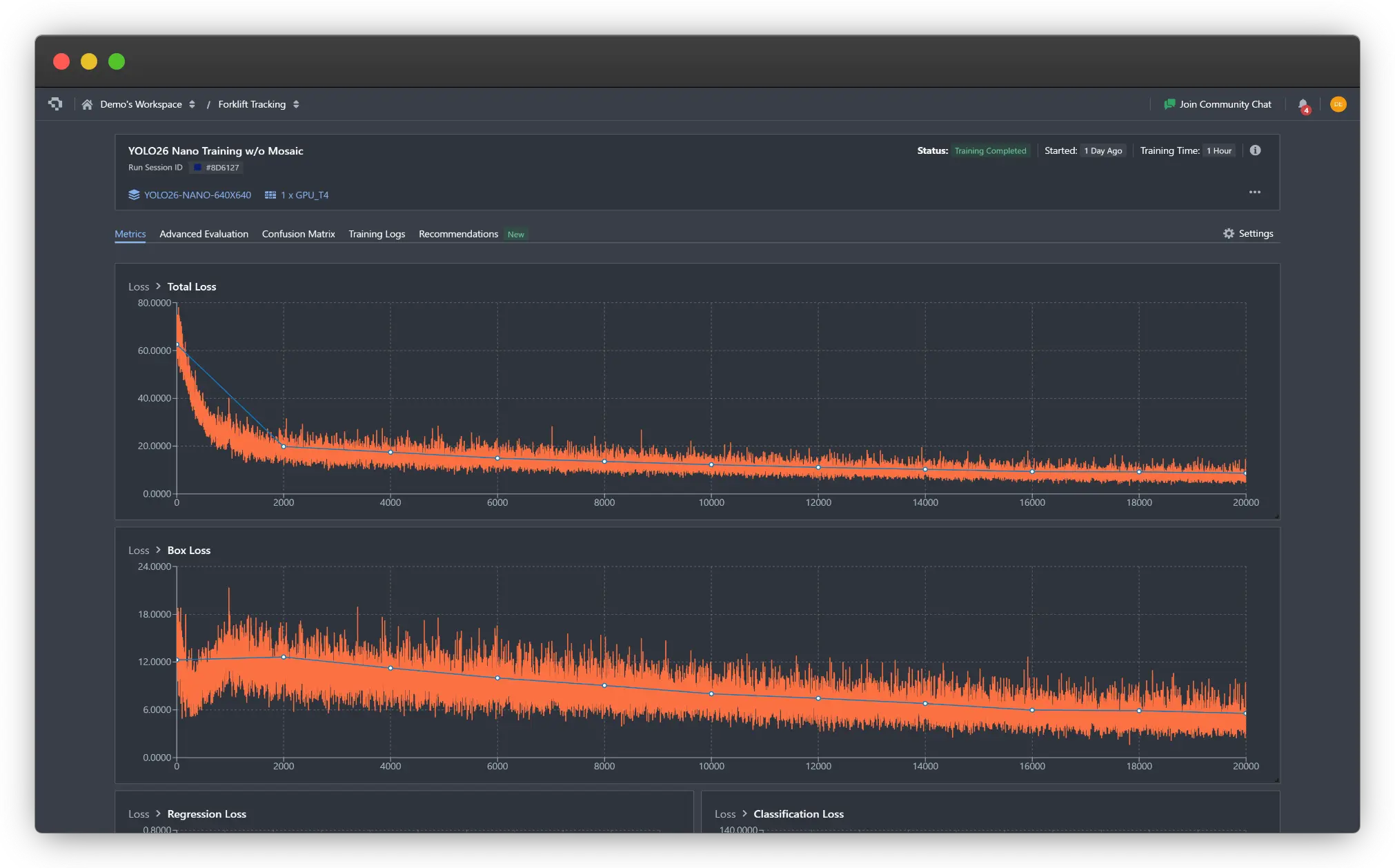Click the home icon in the breadcrumb
Viewport: 1395px width, 868px height.
tap(87, 105)
